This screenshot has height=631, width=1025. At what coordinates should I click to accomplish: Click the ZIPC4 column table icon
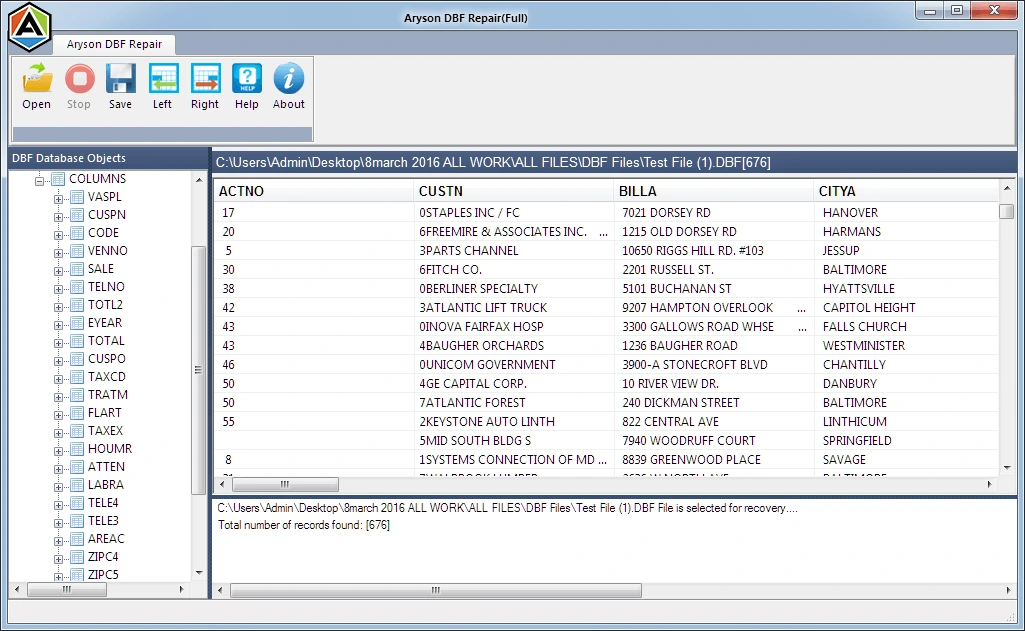click(77, 556)
